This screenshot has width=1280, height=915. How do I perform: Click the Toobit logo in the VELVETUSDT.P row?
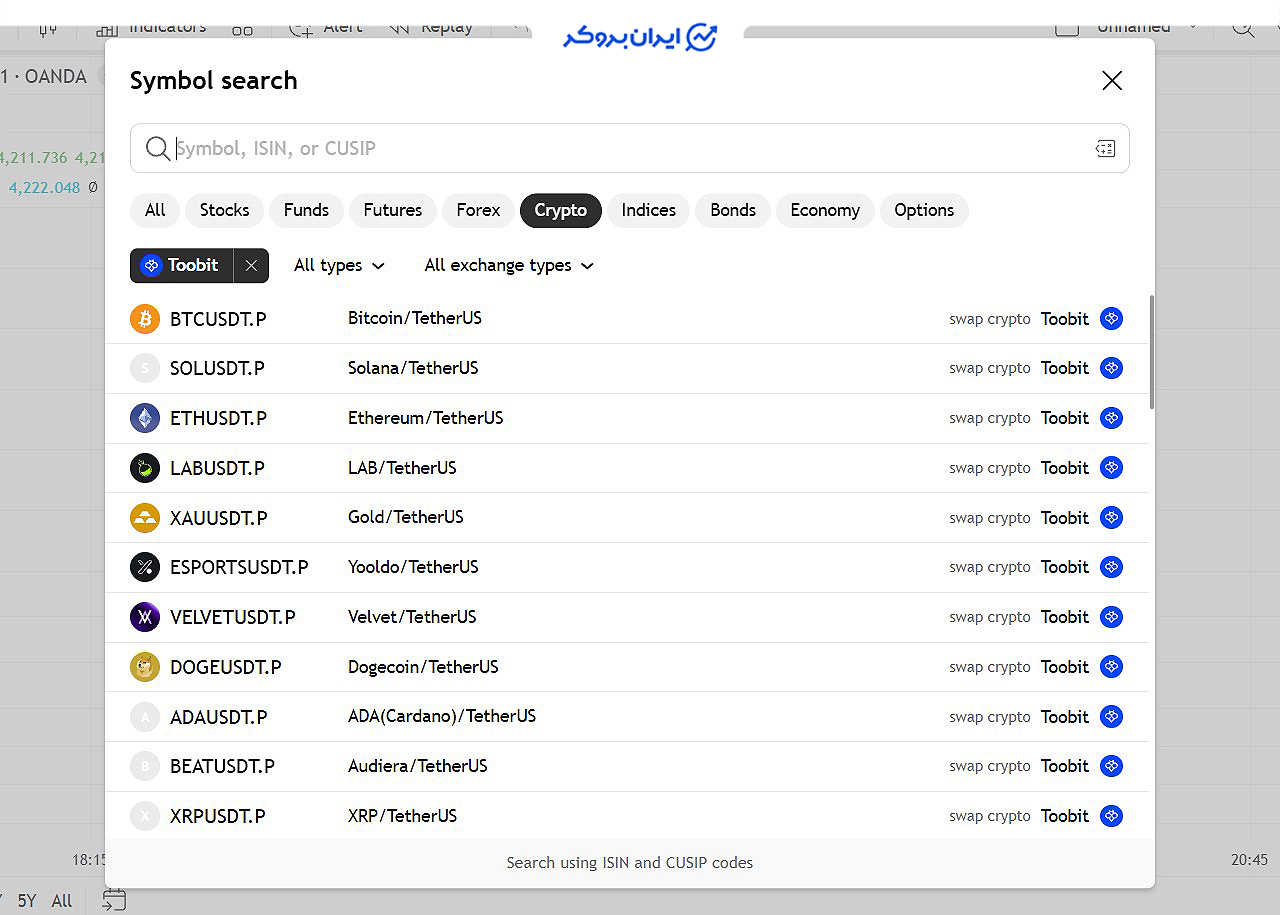coord(1111,617)
